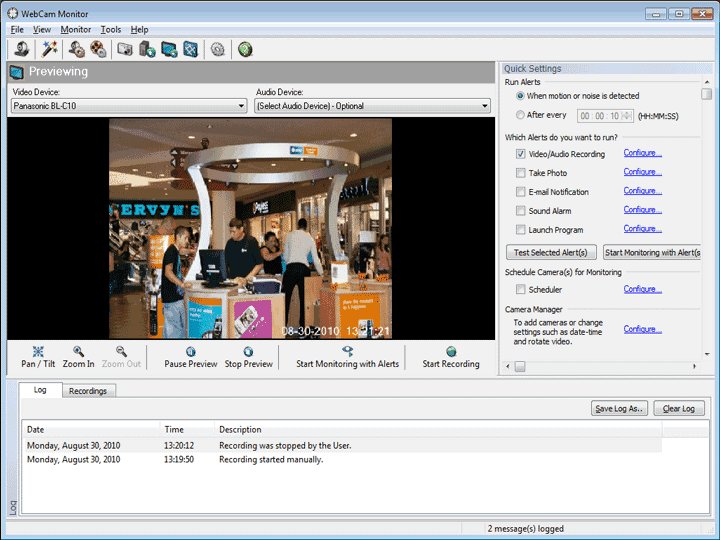Open the Video Device dropdown
The height and width of the screenshot is (540, 720).
[241, 106]
